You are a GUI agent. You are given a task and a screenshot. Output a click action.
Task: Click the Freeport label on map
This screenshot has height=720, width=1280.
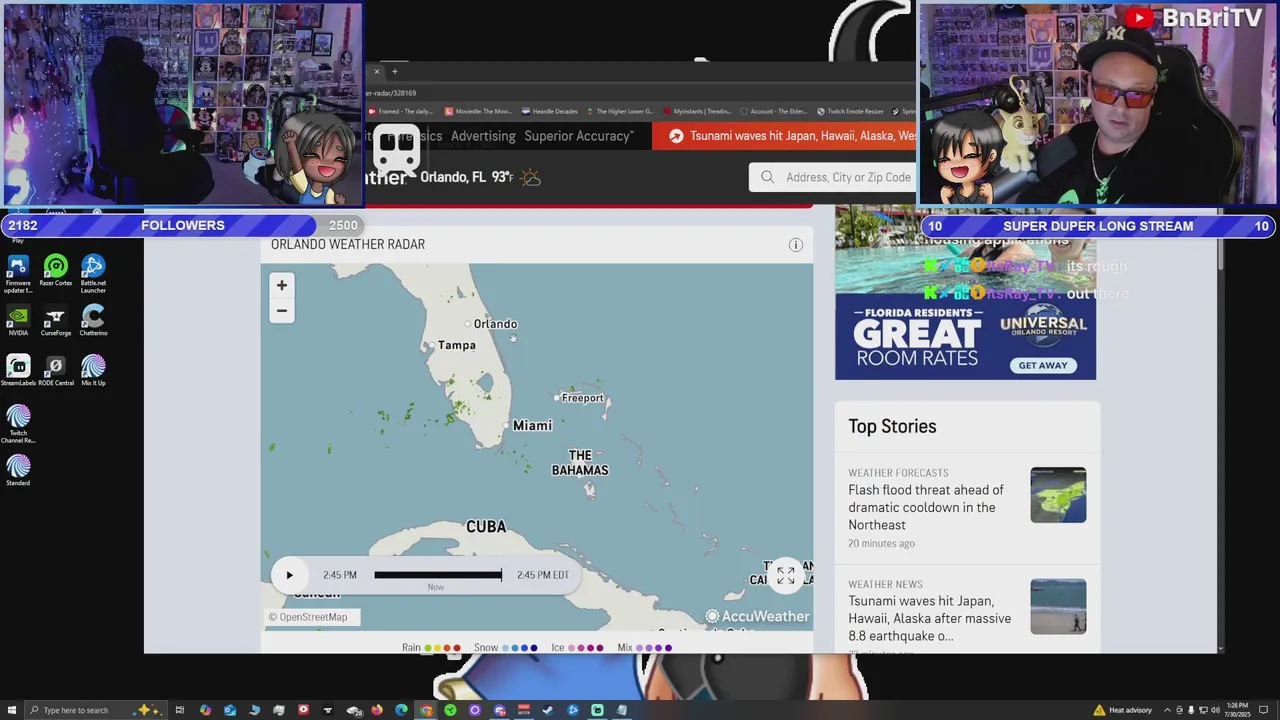coord(582,398)
